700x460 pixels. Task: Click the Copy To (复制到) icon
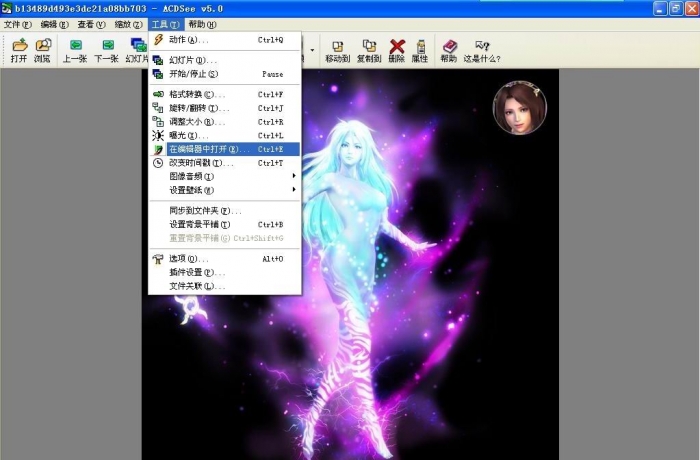tap(369, 50)
